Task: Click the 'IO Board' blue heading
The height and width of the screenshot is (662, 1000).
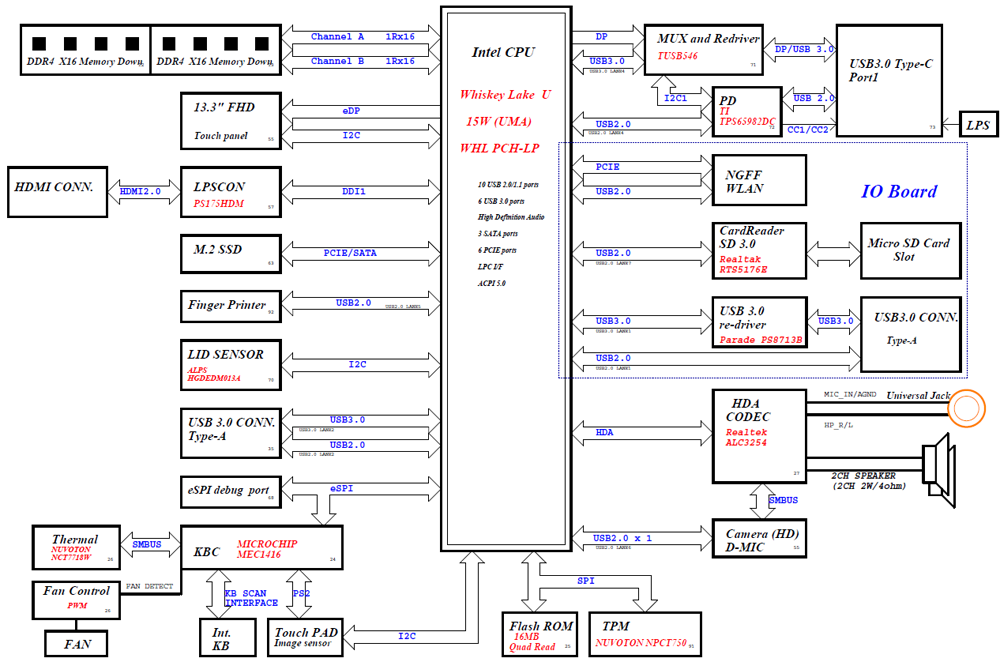Action: pyautogui.click(x=899, y=191)
